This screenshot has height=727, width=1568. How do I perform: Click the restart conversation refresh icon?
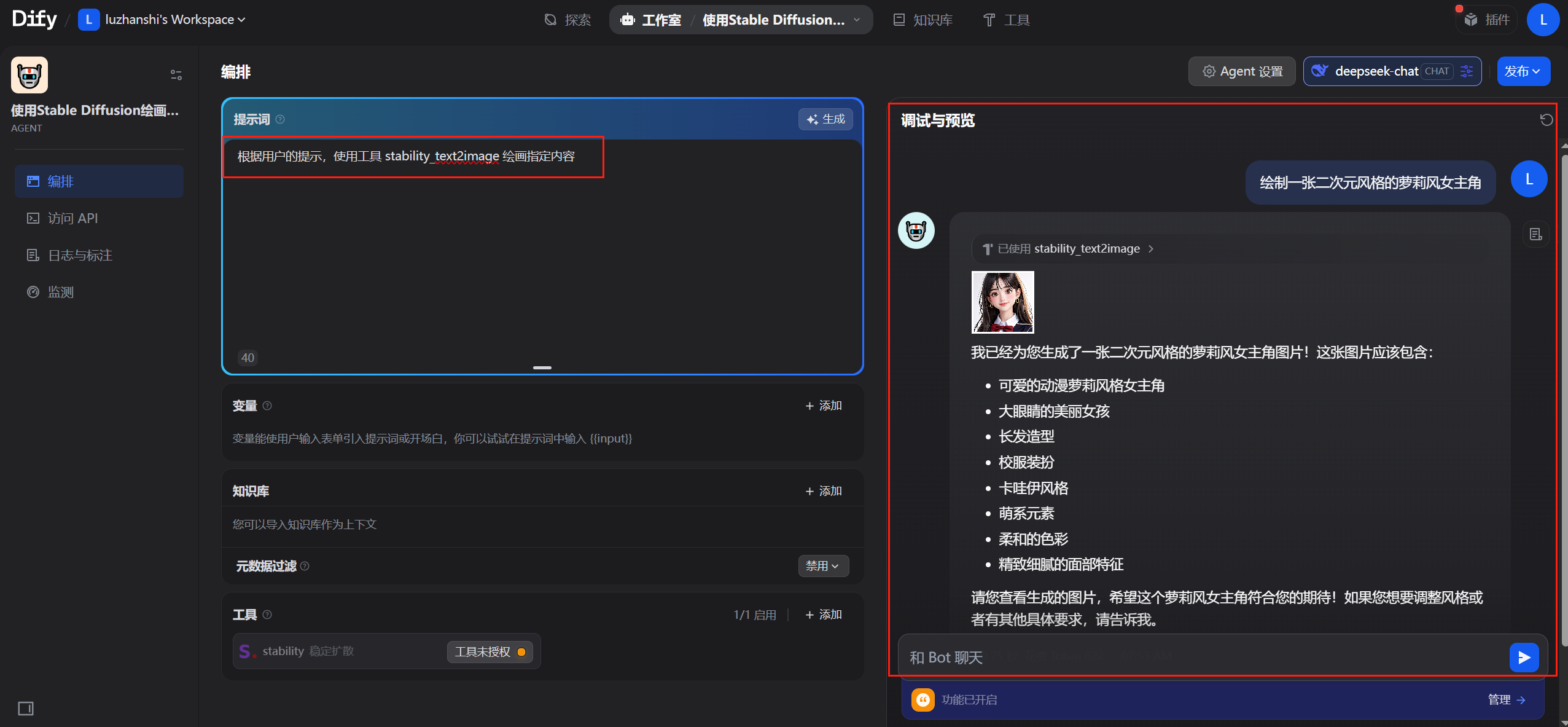point(1546,120)
